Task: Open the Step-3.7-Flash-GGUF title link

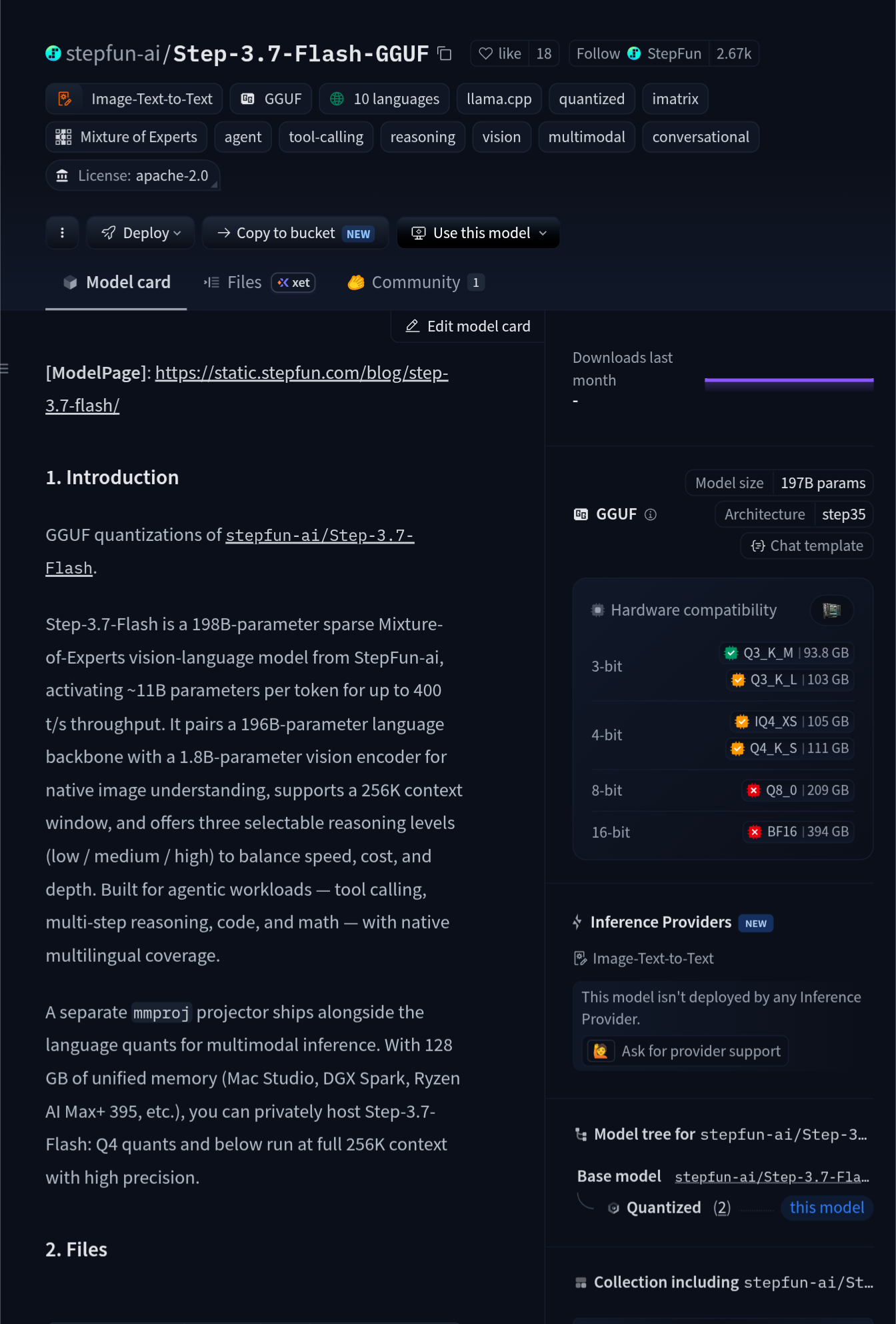Action: tap(301, 53)
